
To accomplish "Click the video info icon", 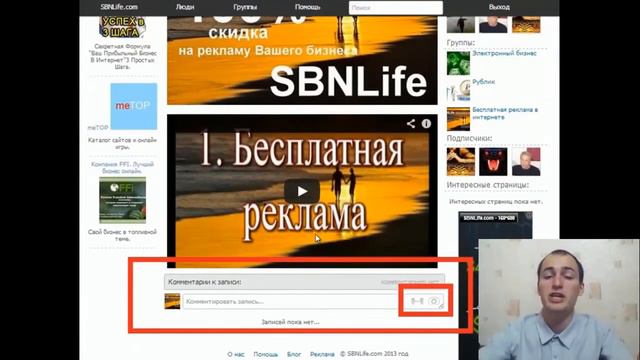I will tap(426, 123).
